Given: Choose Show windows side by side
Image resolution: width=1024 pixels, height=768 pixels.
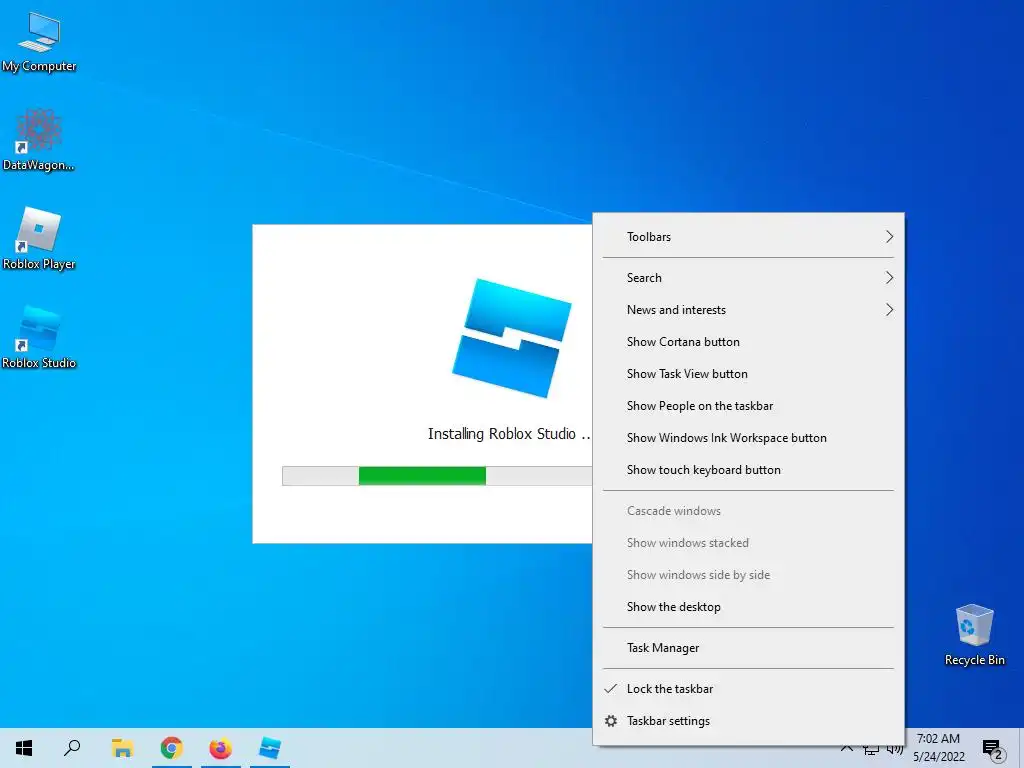Looking at the screenshot, I should point(748,575).
